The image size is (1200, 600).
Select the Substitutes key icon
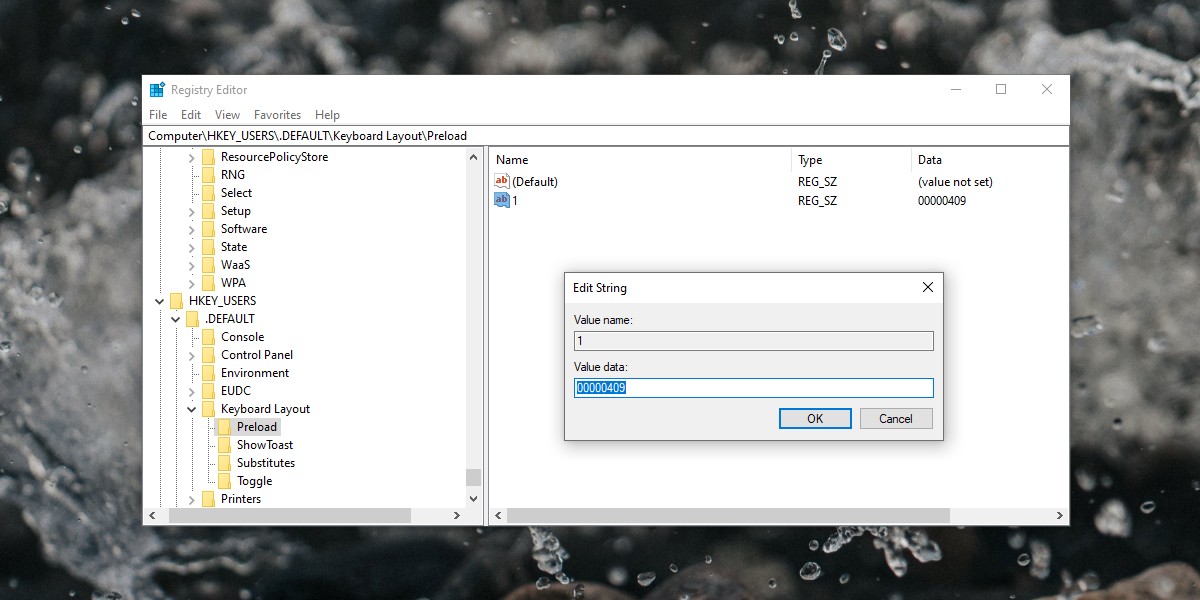222,462
